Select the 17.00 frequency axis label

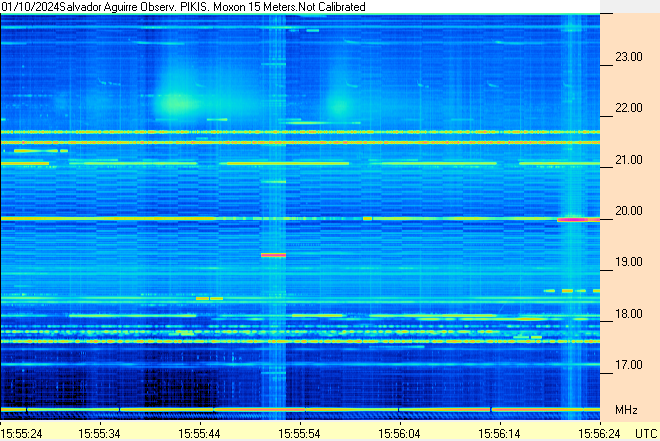pos(629,364)
